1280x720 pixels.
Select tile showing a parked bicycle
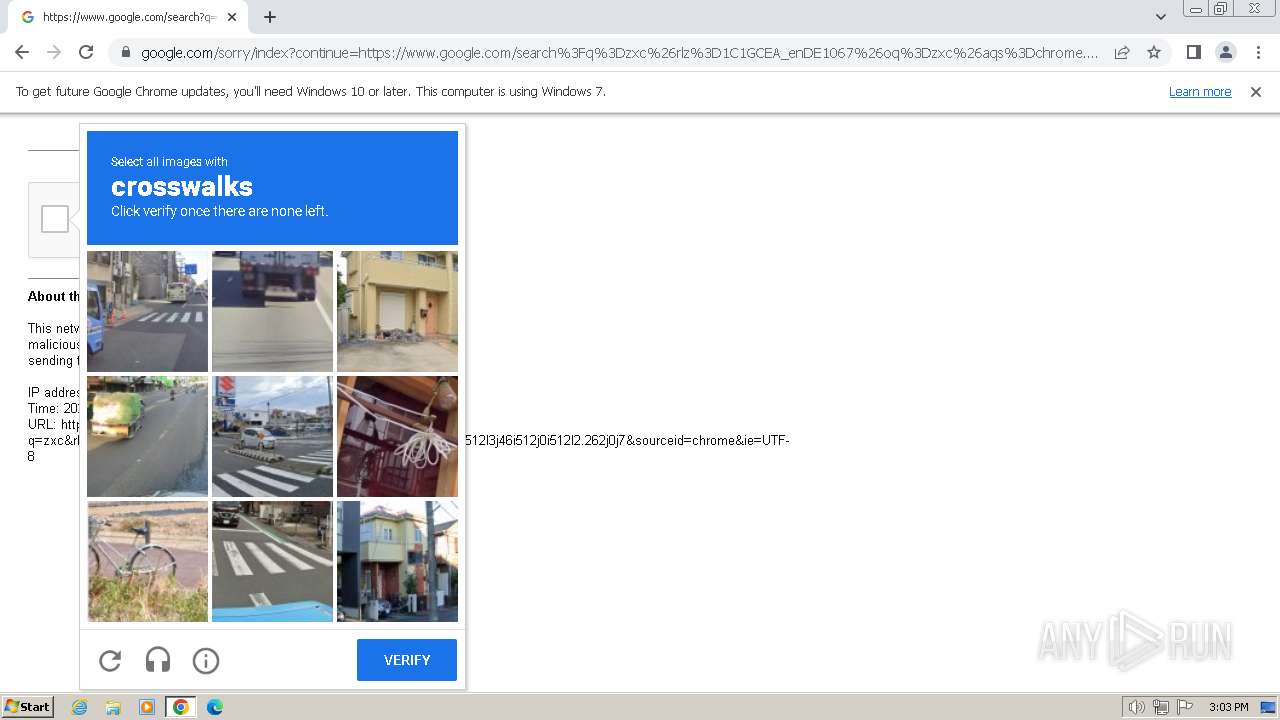tap(147, 561)
